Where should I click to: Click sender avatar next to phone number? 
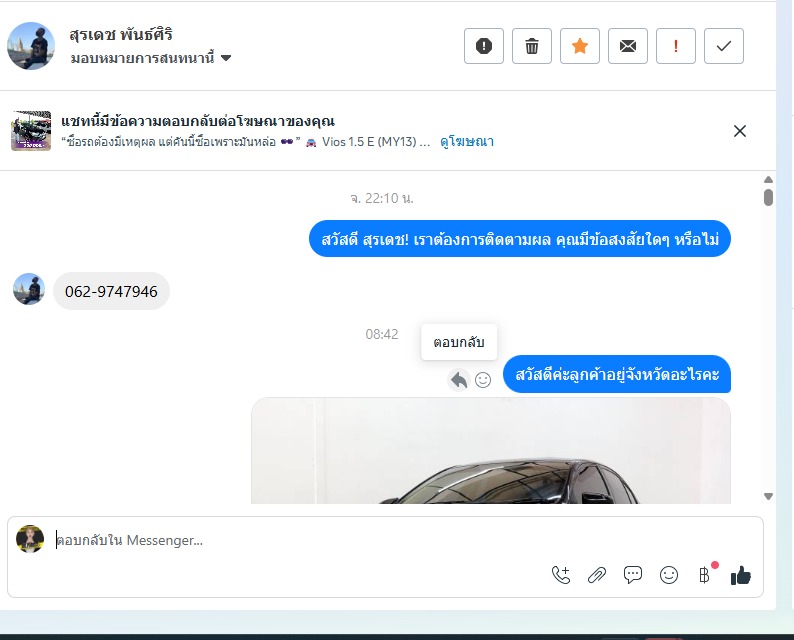pos(29,289)
